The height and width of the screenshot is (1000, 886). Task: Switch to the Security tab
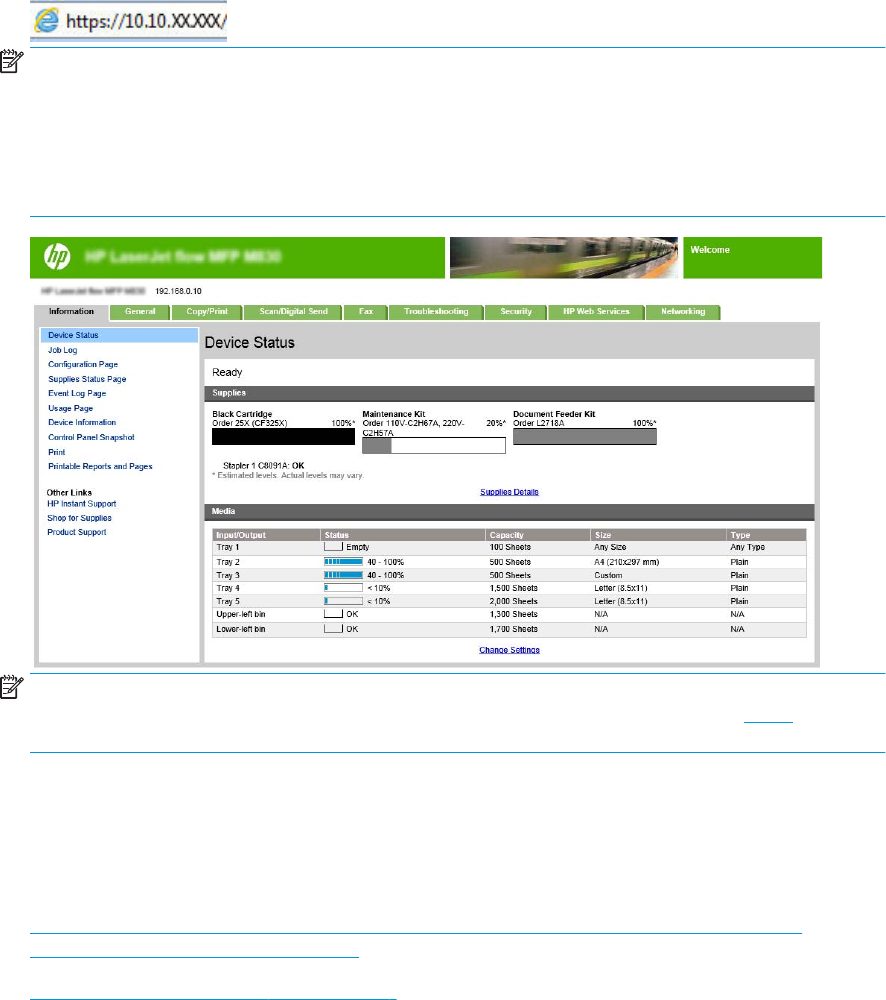point(515,311)
